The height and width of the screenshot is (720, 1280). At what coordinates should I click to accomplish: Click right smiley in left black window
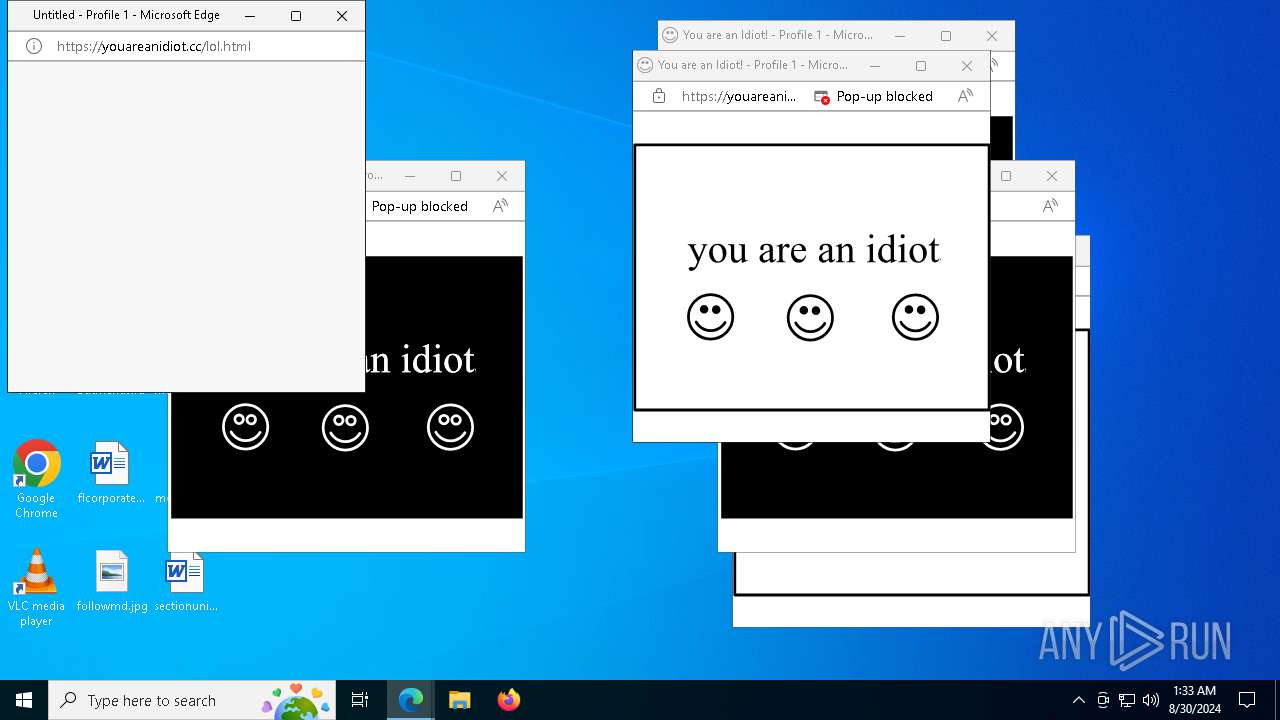[x=450, y=427]
